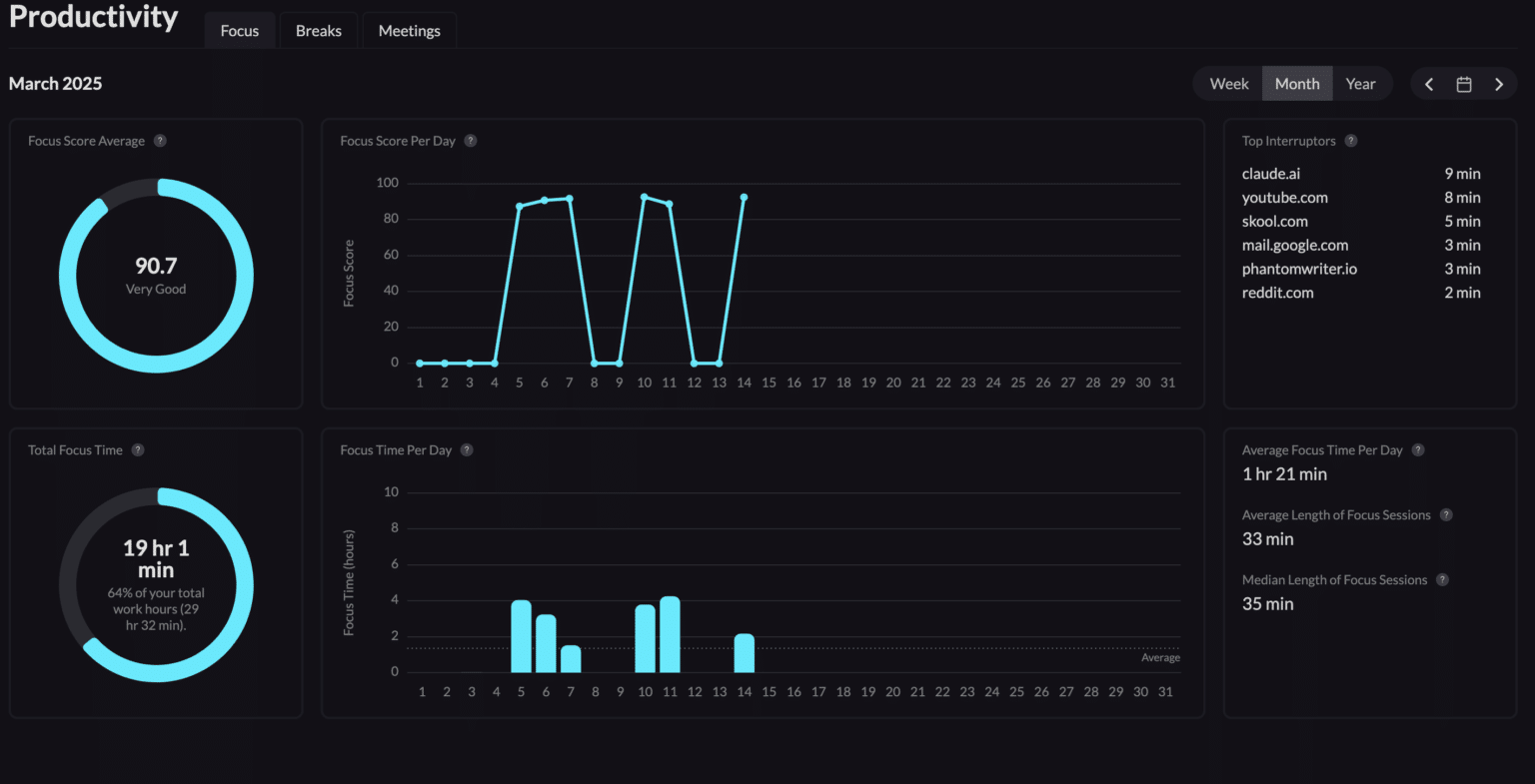The height and width of the screenshot is (784, 1535).
Task: Click the day 11 bar in Focus Time chart
Action: 670,634
